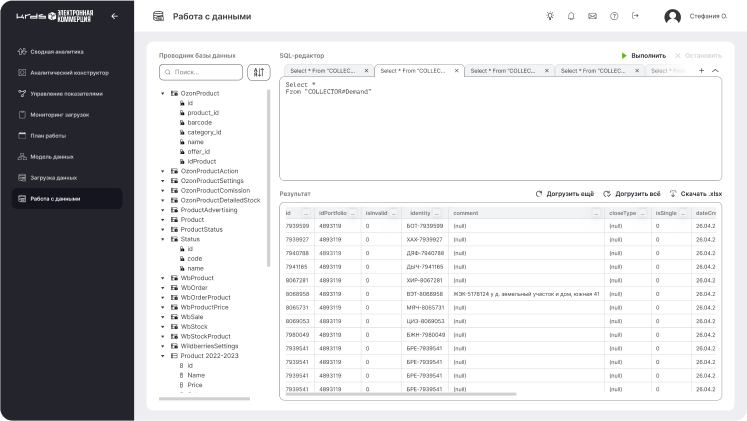The width and height of the screenshot is (747, 421).
Task: Go to Модель данных in the sidebar
Action: (52, 156)
